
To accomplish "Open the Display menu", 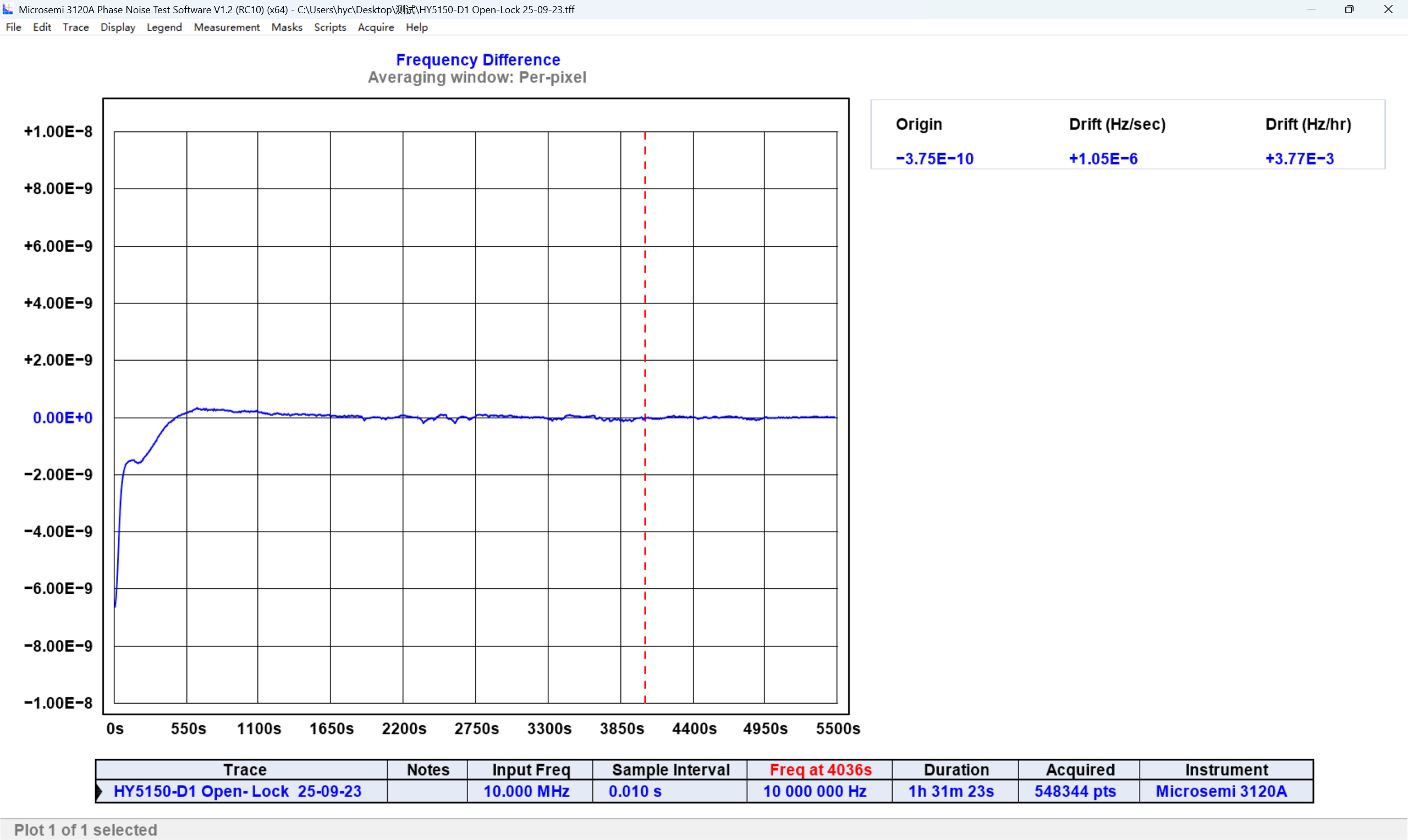I will pyautogui.click(x=118, y=27).
